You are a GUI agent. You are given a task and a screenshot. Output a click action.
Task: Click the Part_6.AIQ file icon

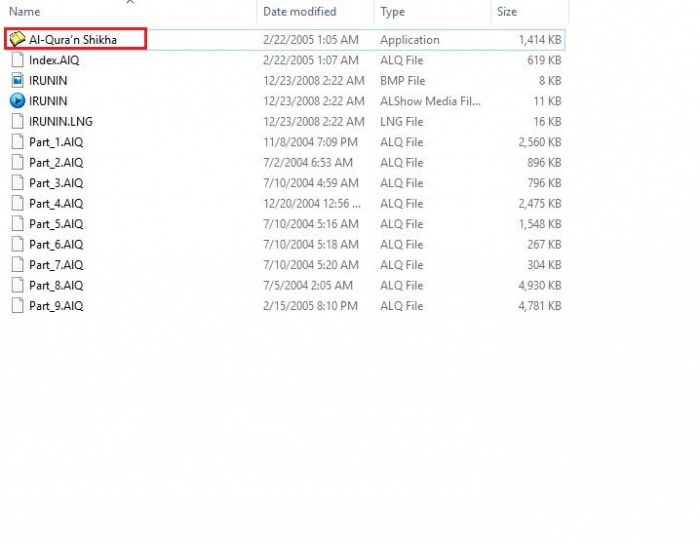pyautogui.click(x=17, y=244)
